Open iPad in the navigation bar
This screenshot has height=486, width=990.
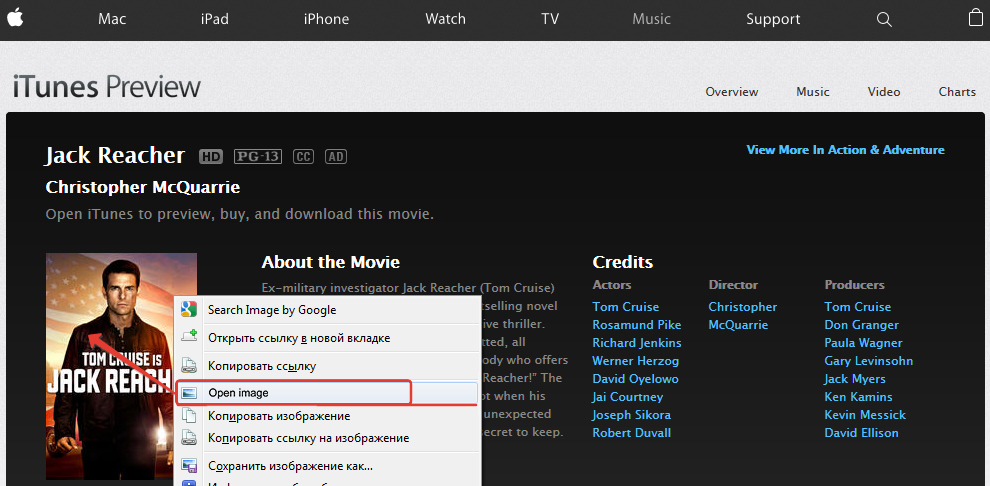[x=215, y=19]
